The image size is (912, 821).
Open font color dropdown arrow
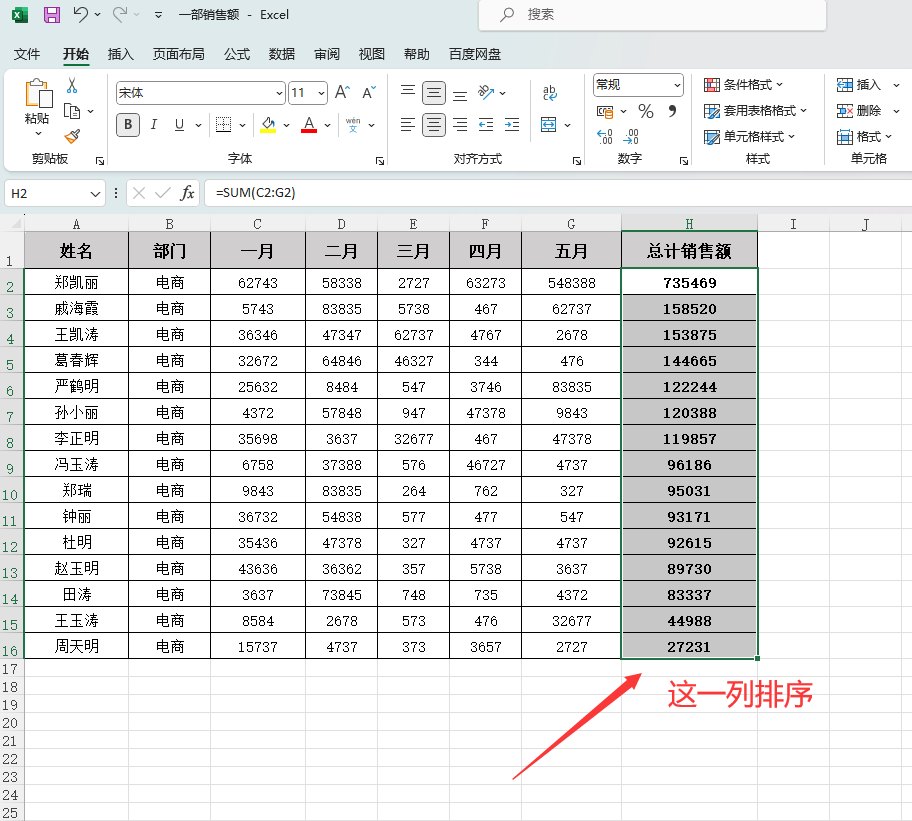click(327, 125)
